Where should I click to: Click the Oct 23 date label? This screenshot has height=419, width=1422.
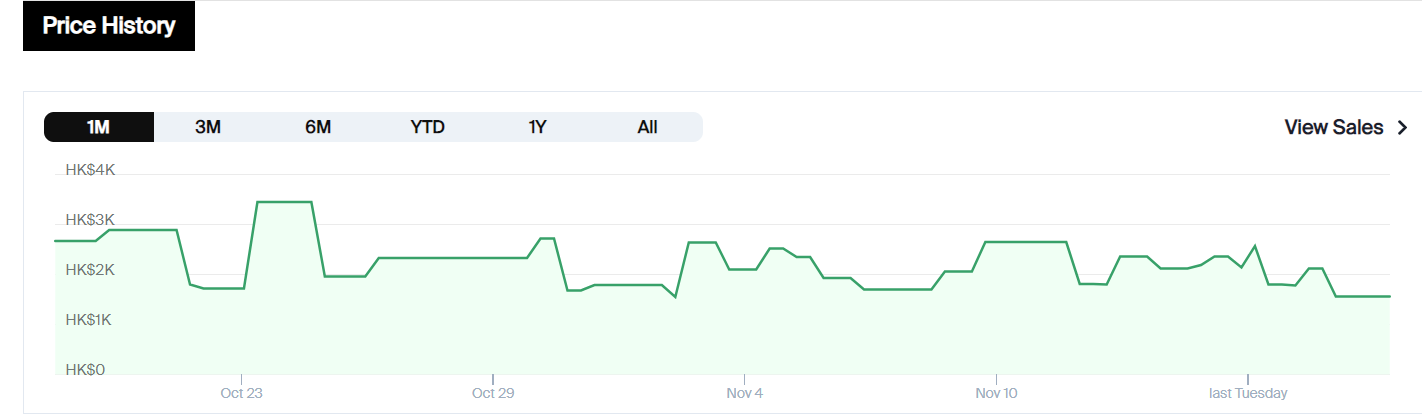click(241, 394)
